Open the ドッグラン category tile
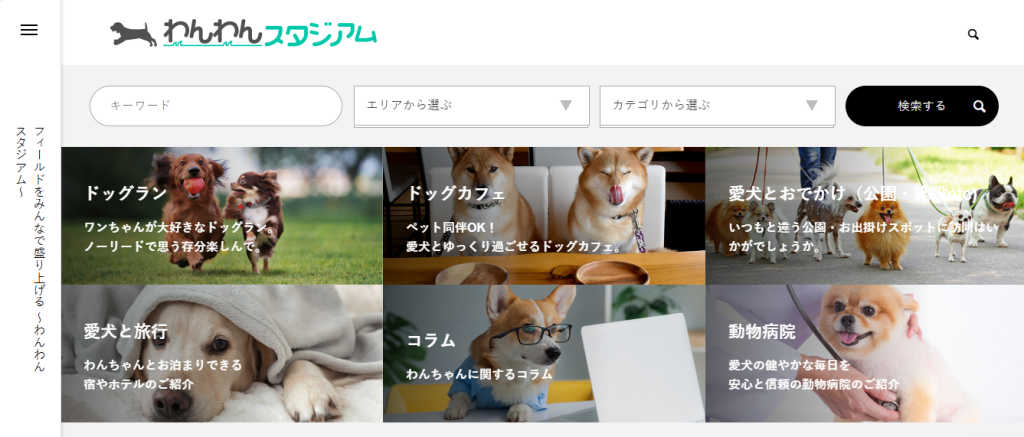The height and width of the screenshot is (437, 1024). click(222, 216)
